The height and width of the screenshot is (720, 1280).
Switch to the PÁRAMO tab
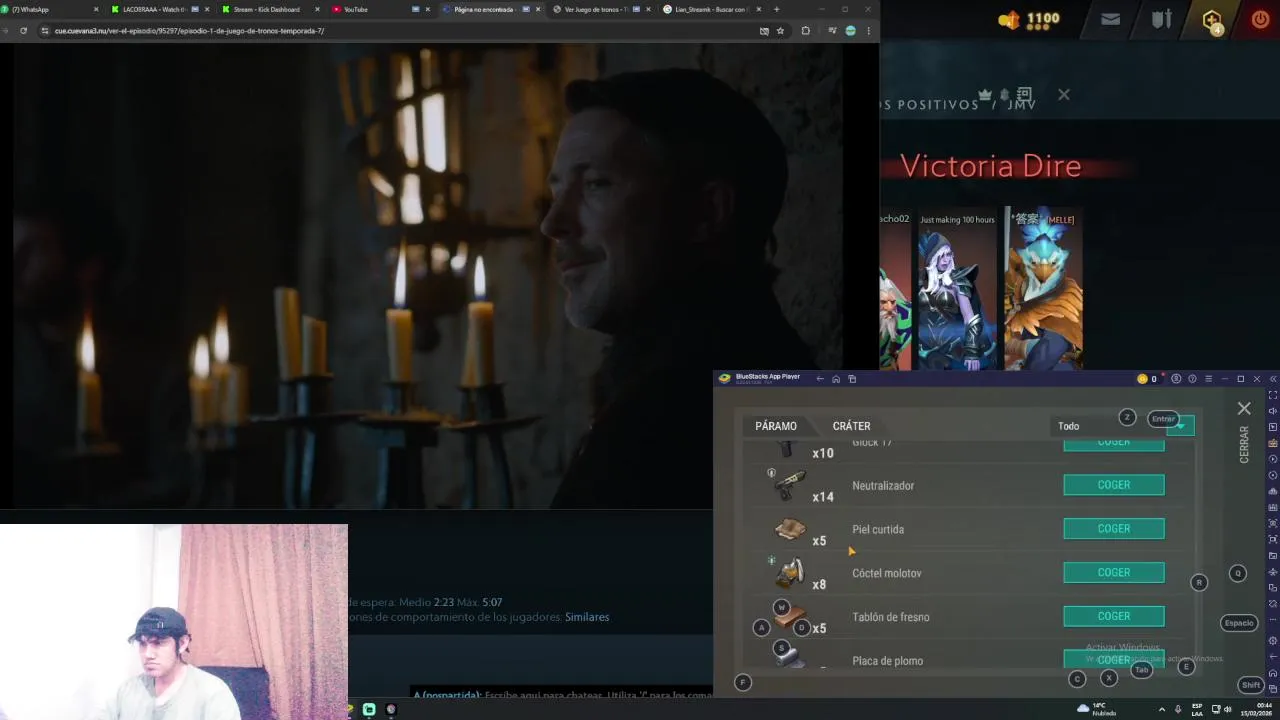click(x=776, y=426)
